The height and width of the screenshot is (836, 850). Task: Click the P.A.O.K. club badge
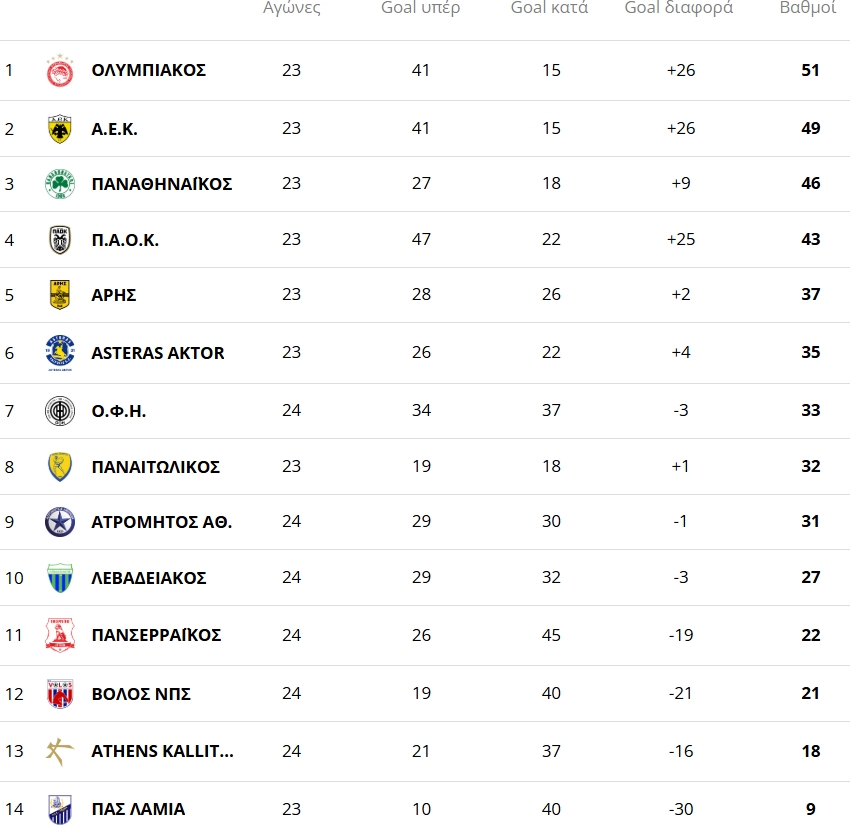point(60,240)
